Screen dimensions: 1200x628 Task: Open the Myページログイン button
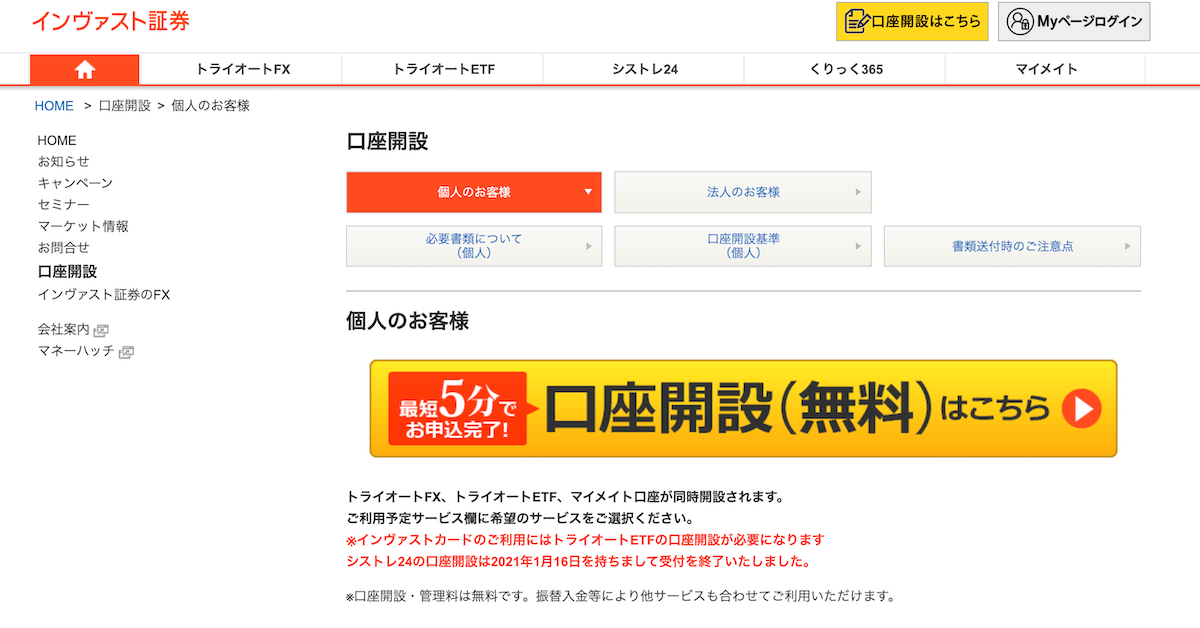coord(1074,21)
